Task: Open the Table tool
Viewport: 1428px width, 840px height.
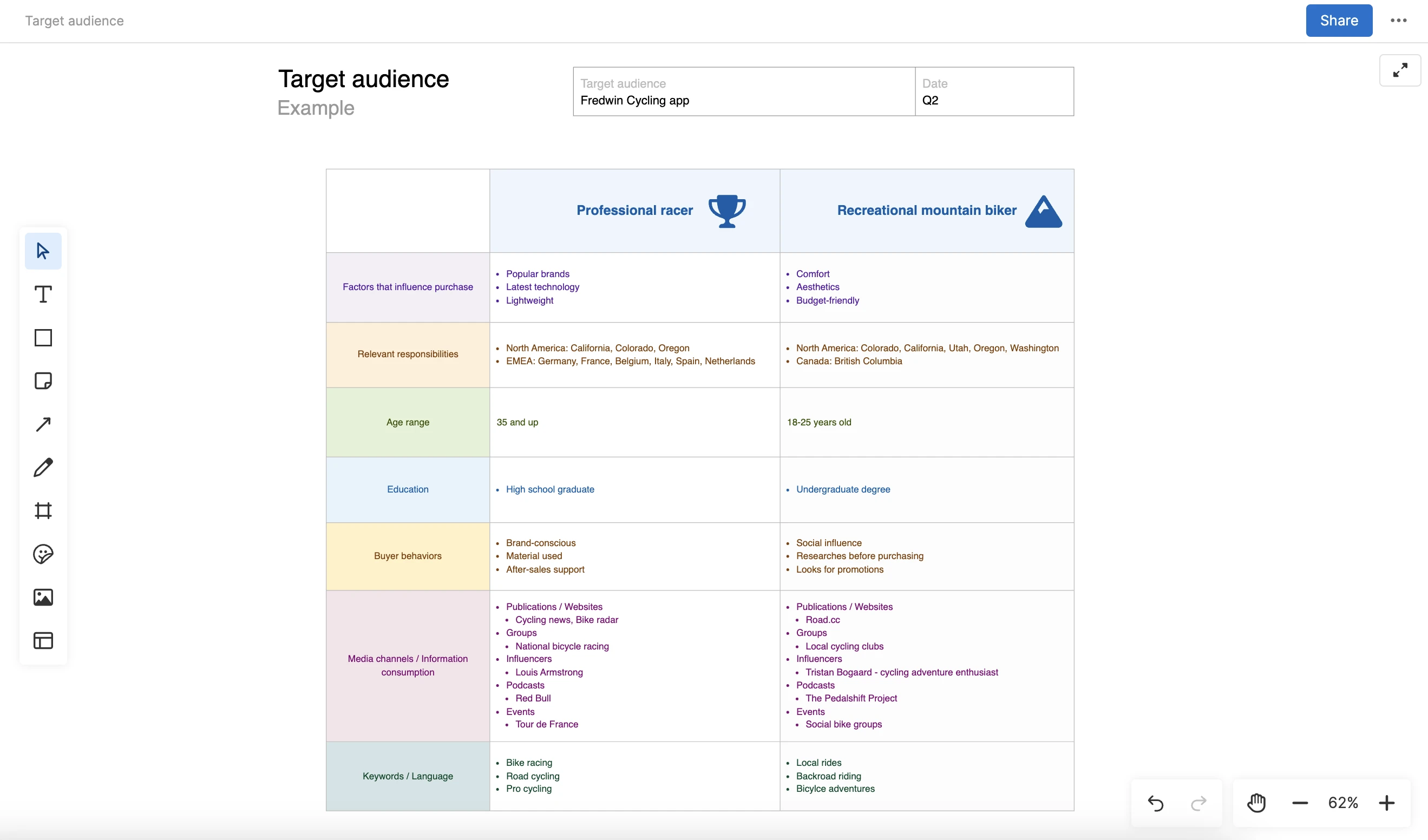Action: pos(43,640)
